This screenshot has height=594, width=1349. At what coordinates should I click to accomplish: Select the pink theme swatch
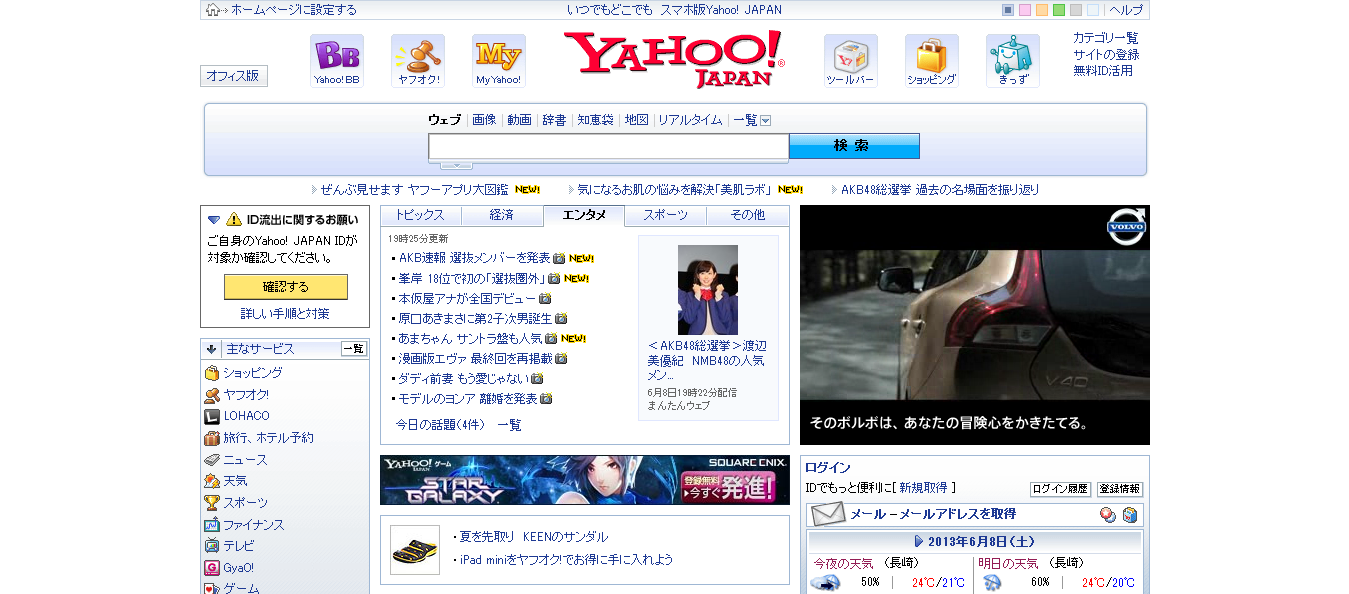click(1025, 10)
